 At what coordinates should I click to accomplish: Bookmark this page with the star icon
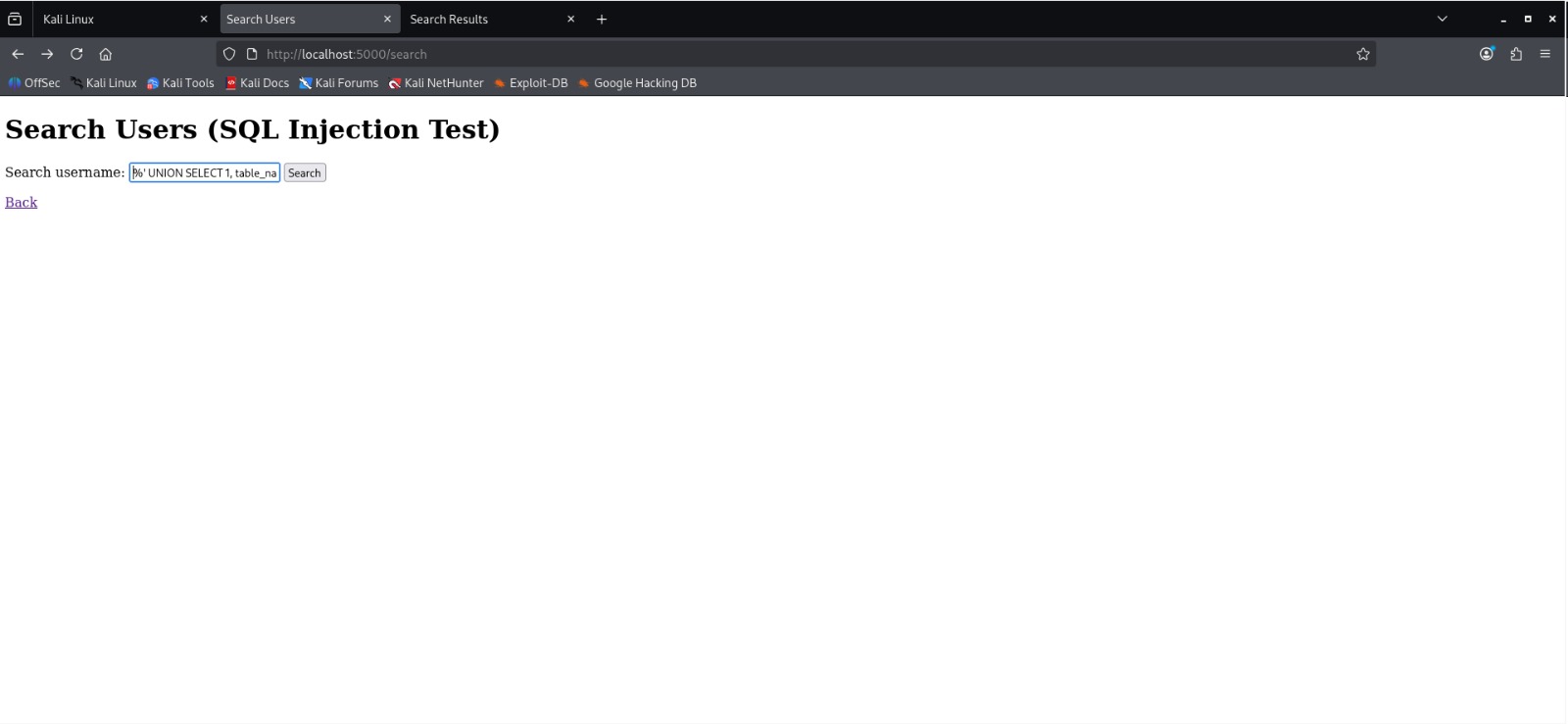coord(1363,54)
